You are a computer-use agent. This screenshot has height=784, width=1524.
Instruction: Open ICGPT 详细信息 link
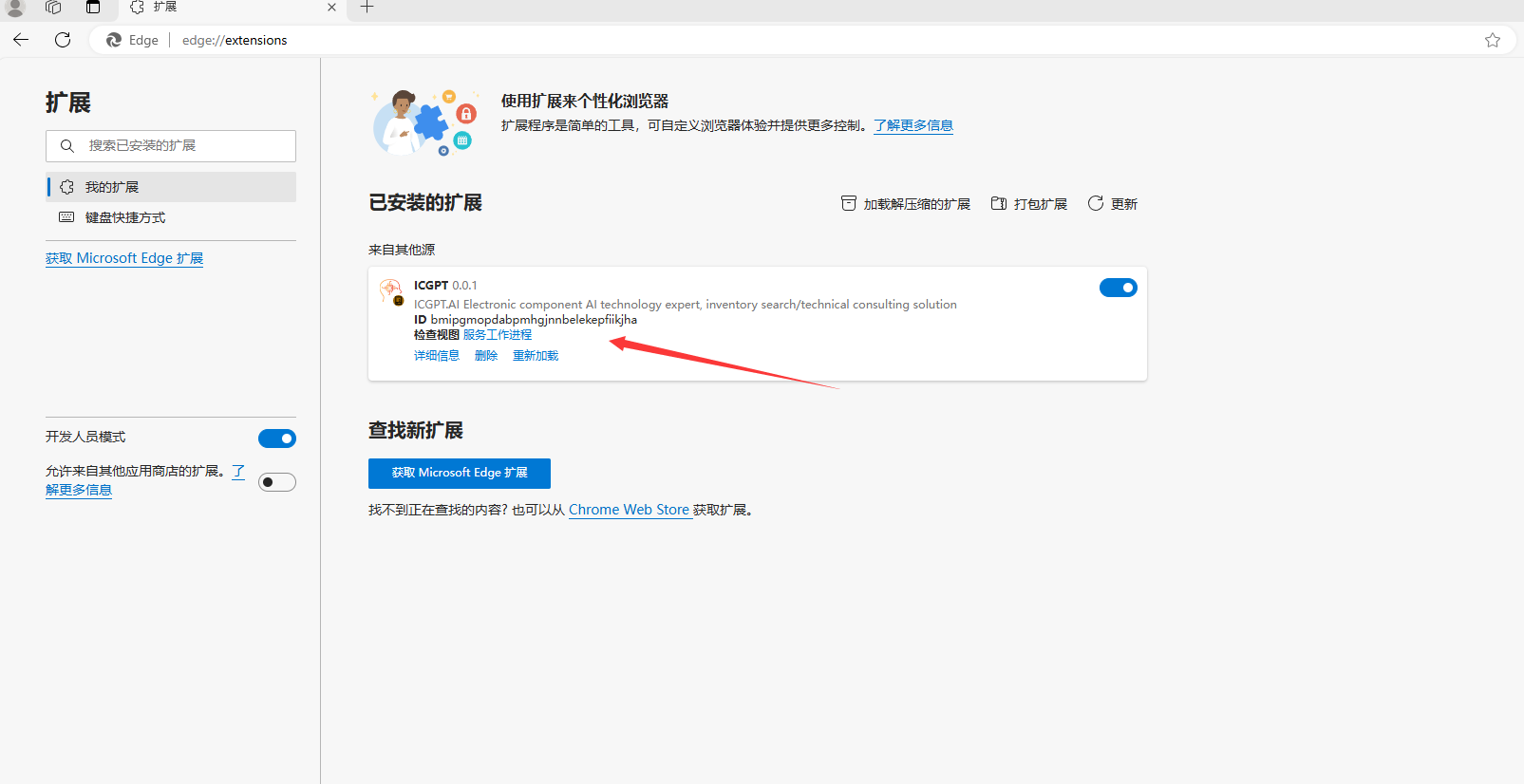click(x=437, y=356)
